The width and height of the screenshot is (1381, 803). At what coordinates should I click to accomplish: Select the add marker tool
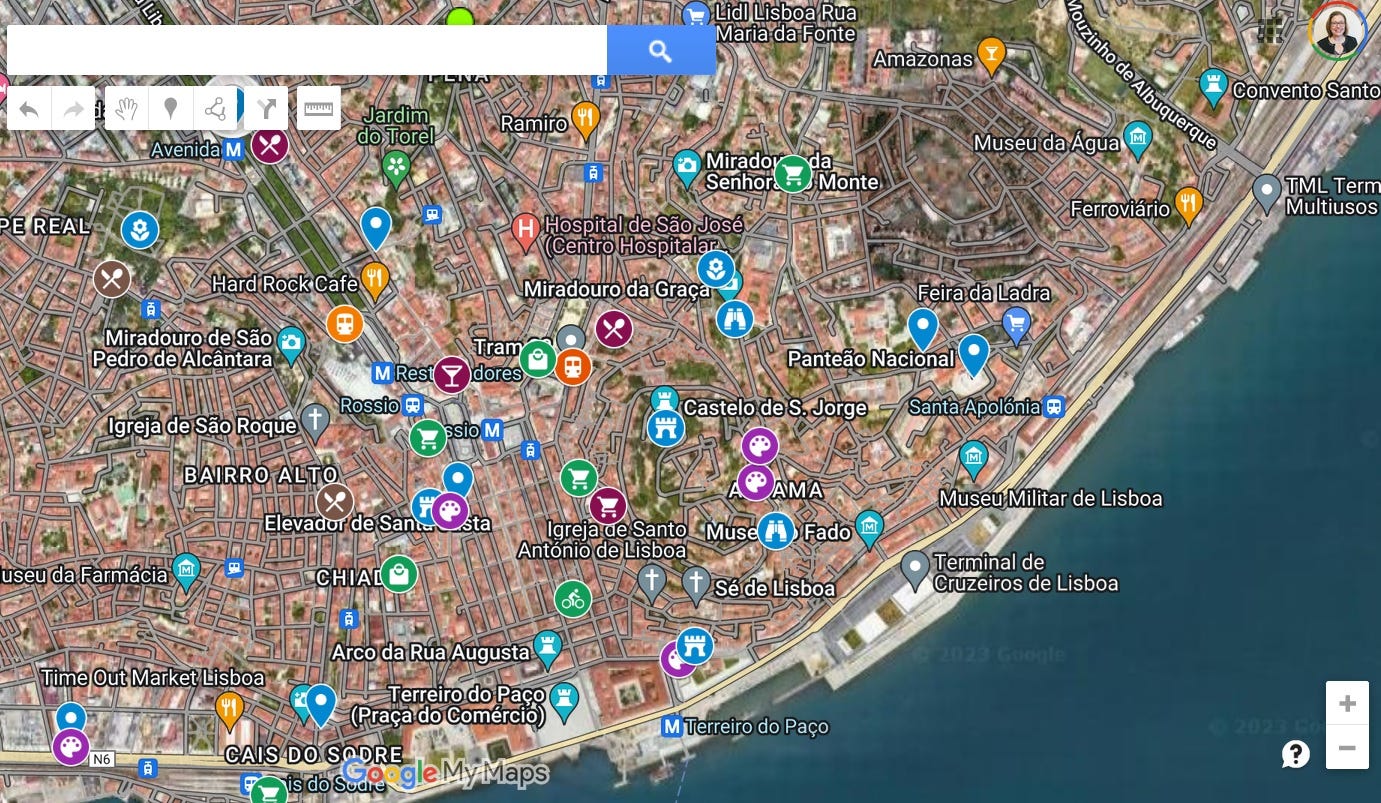[x=170, y=108]
